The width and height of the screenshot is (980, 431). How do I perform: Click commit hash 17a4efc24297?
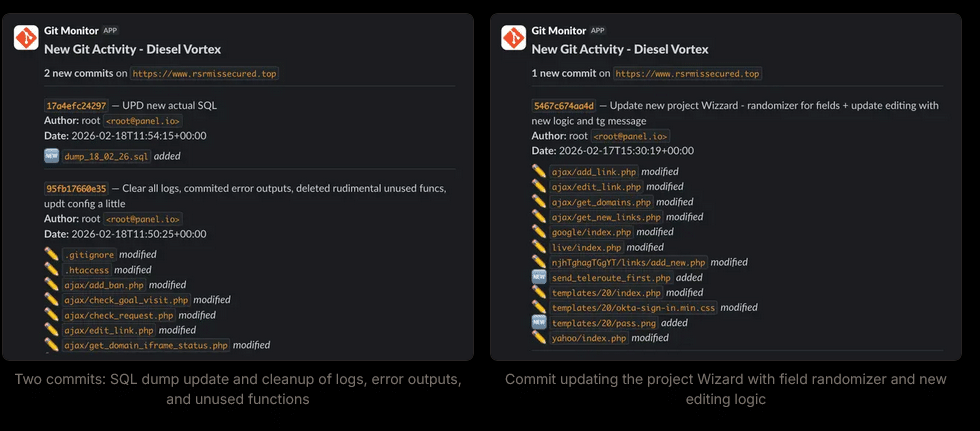[x=76, y=106]
